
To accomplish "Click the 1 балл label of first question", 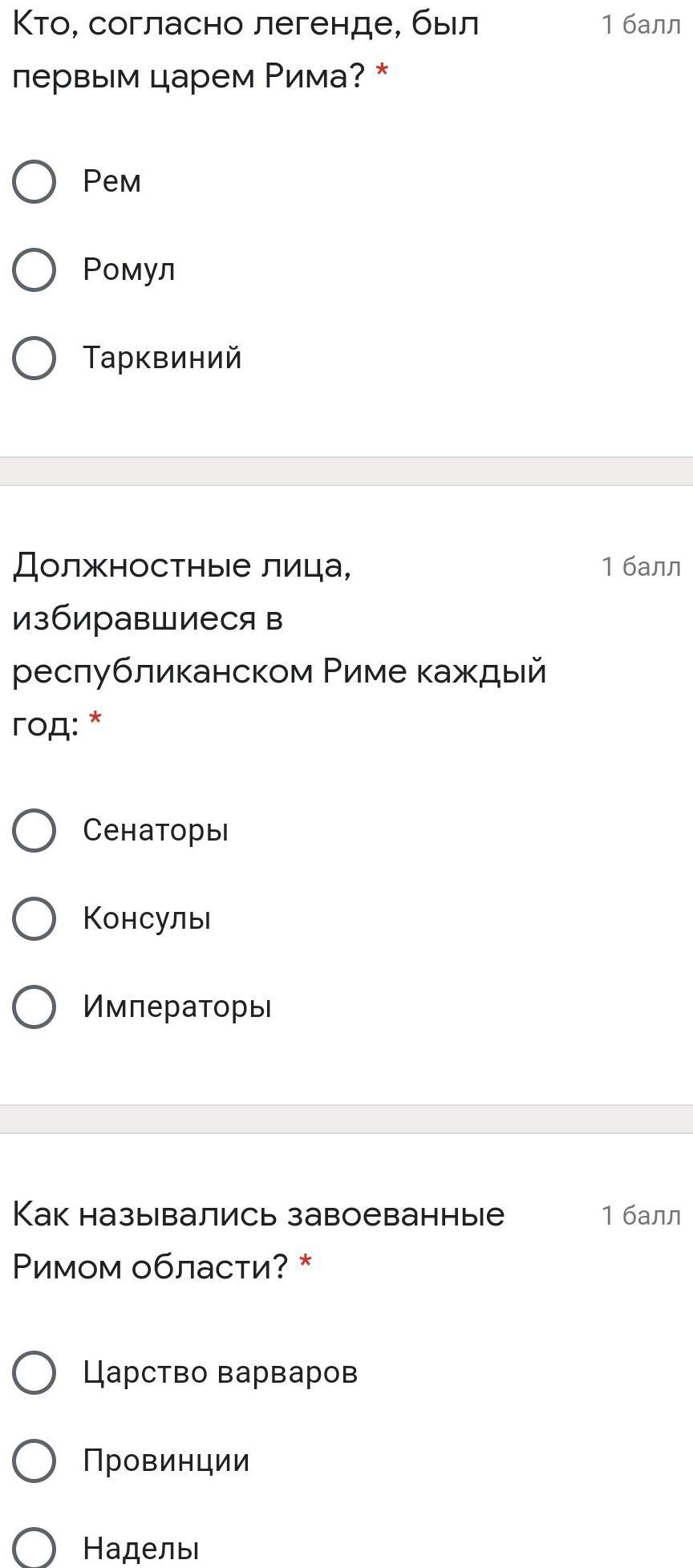I will point(641,25).
